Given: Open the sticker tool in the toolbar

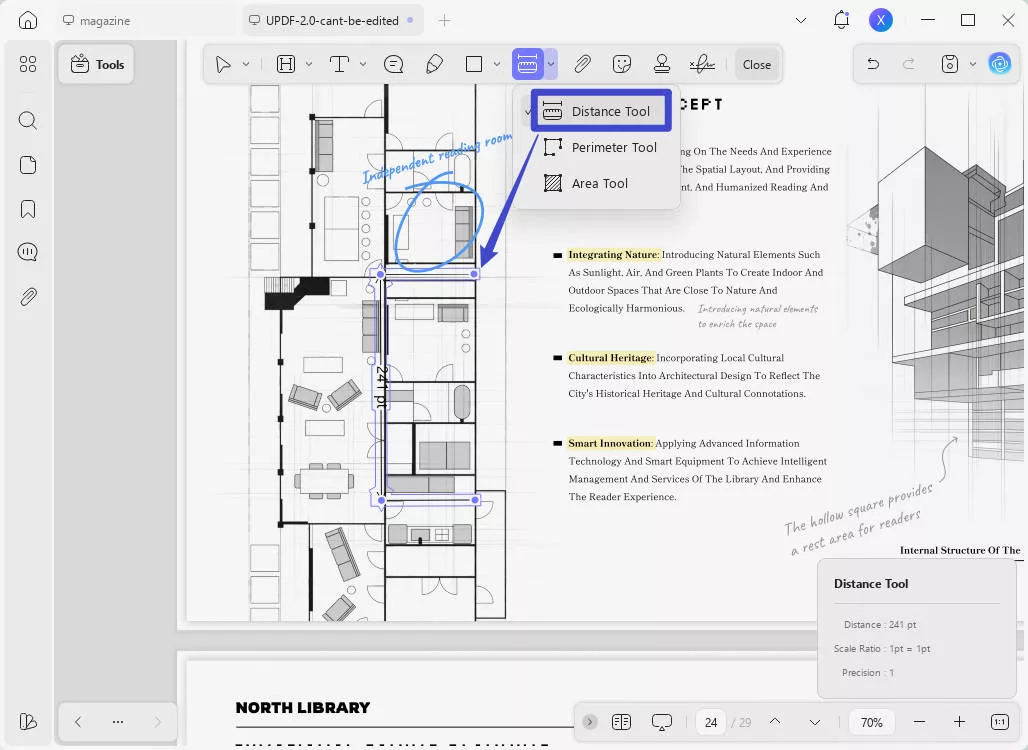Looking at the screenshot, I should coord(622,63).
